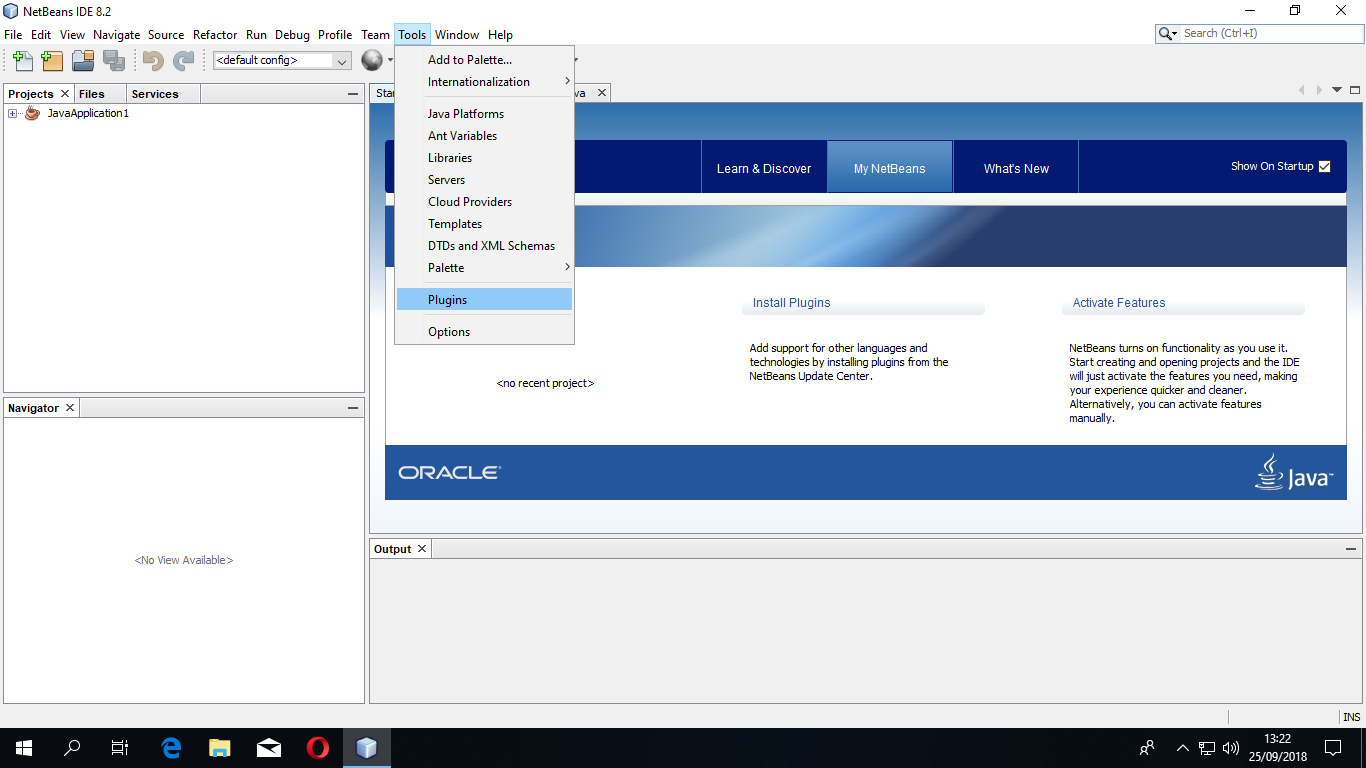Click the Java logo on Start Page
Image resolution: width=1366 pixels, height=768 pixels.
pos(1294,472)
